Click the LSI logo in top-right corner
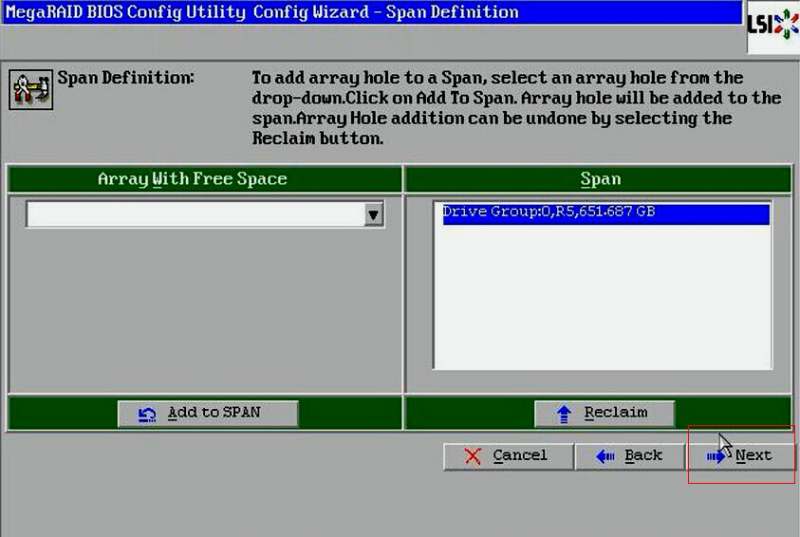 point(773,22)
